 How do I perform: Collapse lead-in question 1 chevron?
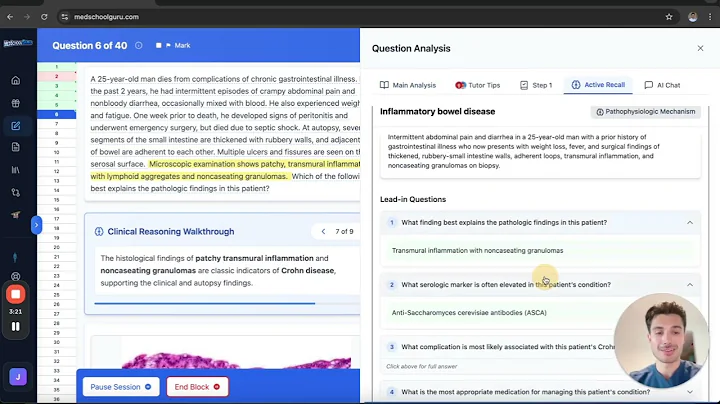point(690,223)
